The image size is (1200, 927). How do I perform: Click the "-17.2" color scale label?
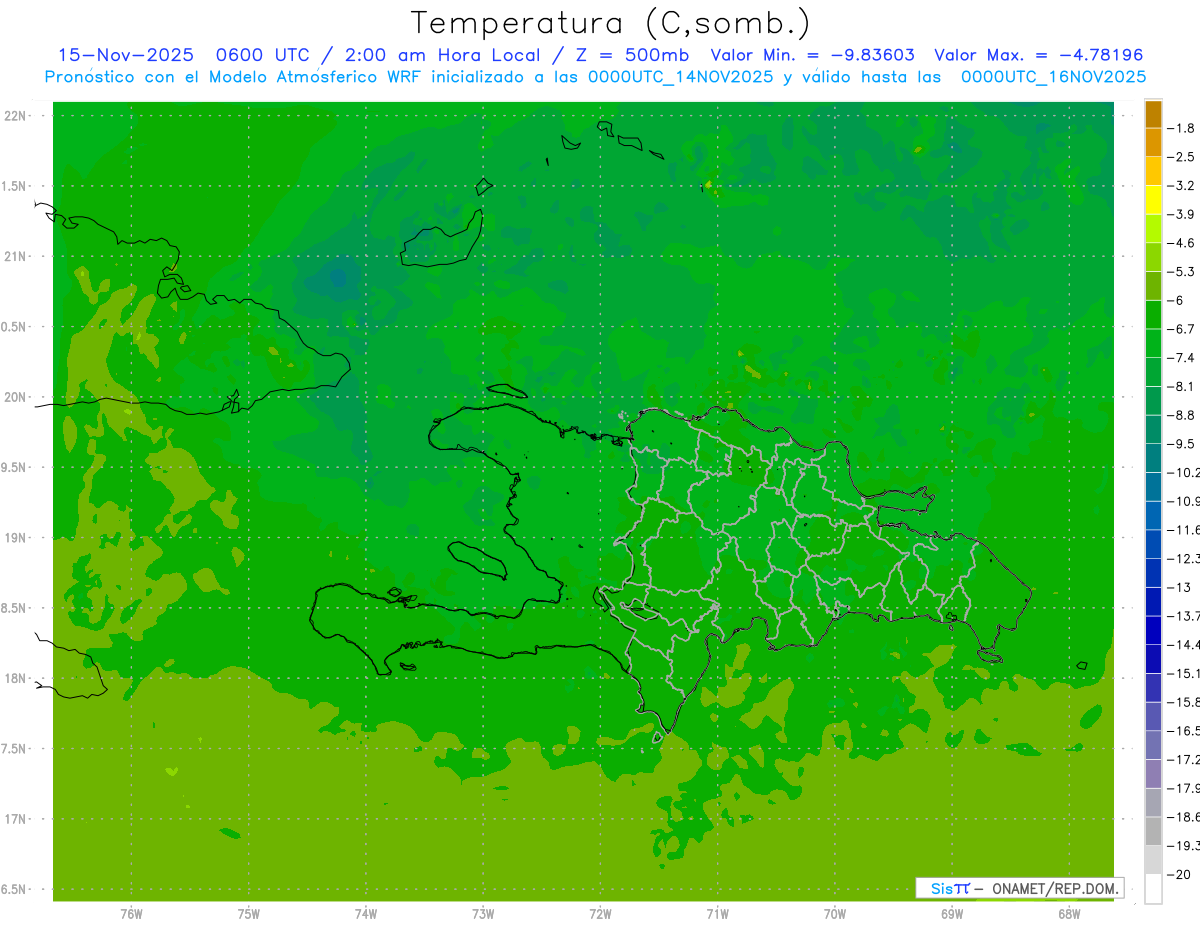(x=1184, y=760)
